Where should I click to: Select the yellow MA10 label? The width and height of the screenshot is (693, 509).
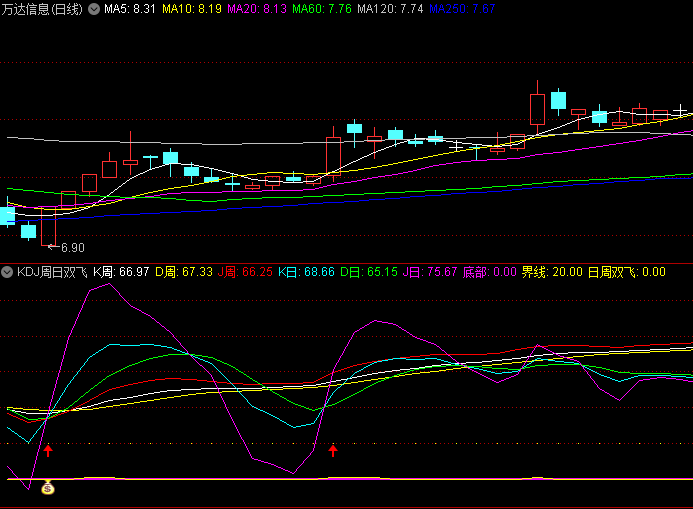pos(192,9)
